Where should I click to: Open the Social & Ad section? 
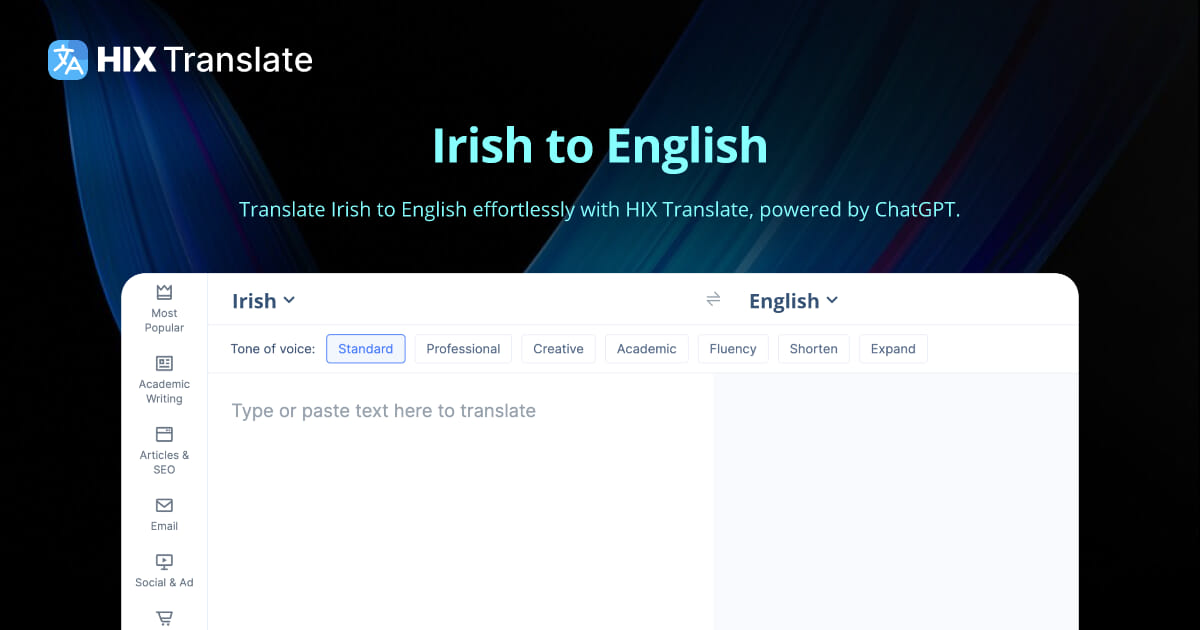(x=163, y=568)
